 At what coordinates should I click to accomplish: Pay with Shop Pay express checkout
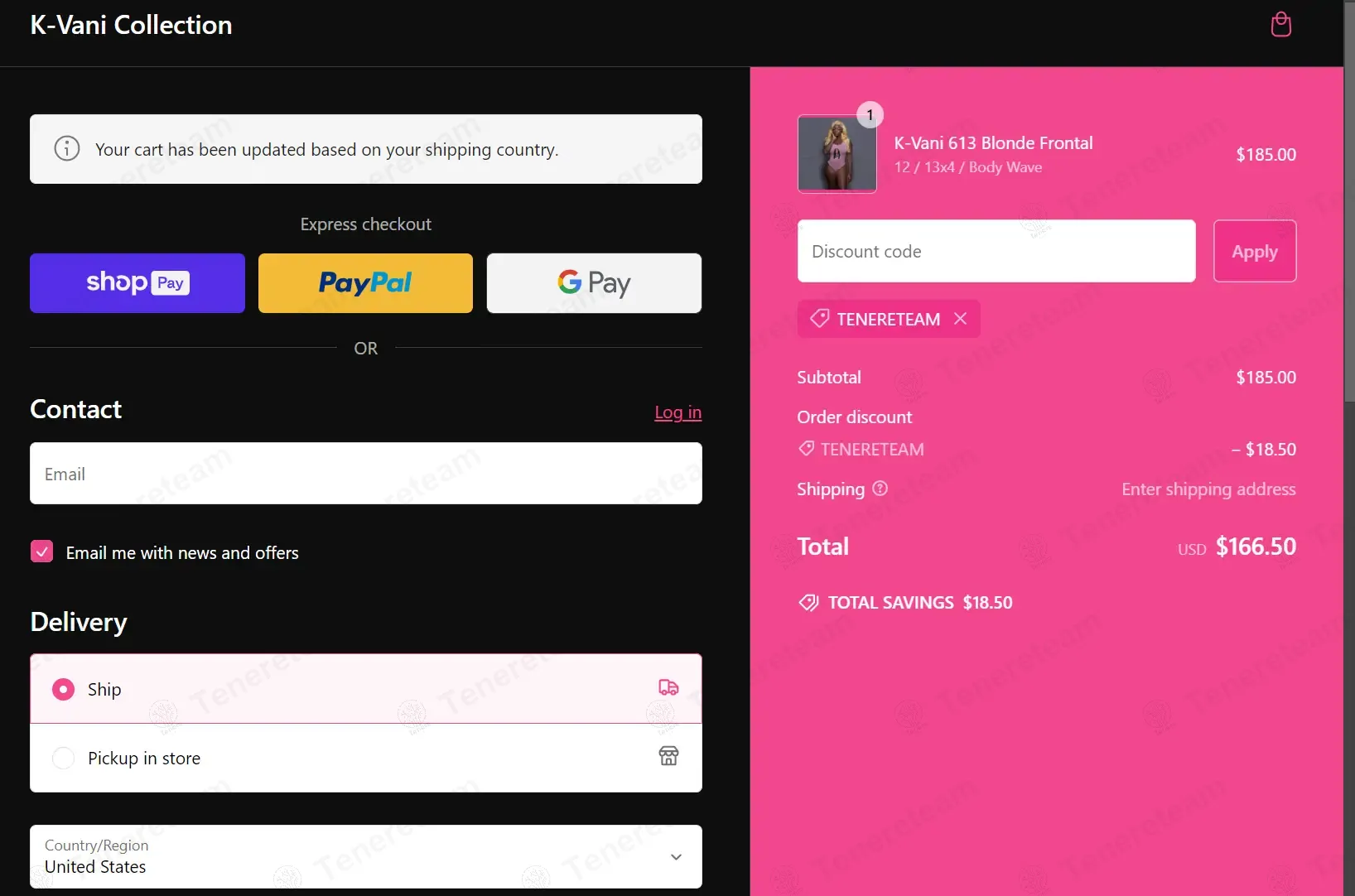(x=137, y=283)
